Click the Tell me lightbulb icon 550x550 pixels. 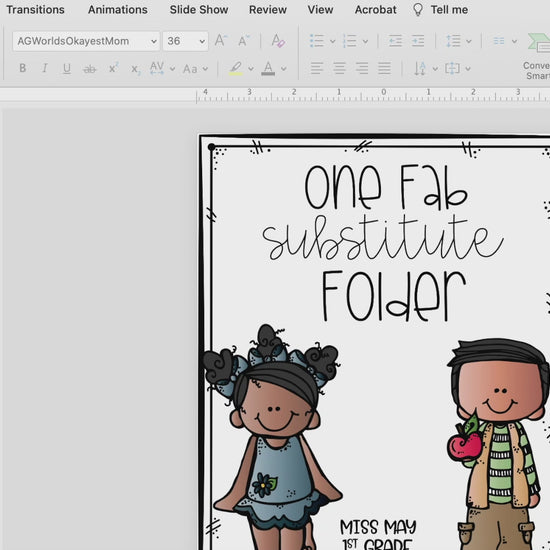[x=418, y=10]
